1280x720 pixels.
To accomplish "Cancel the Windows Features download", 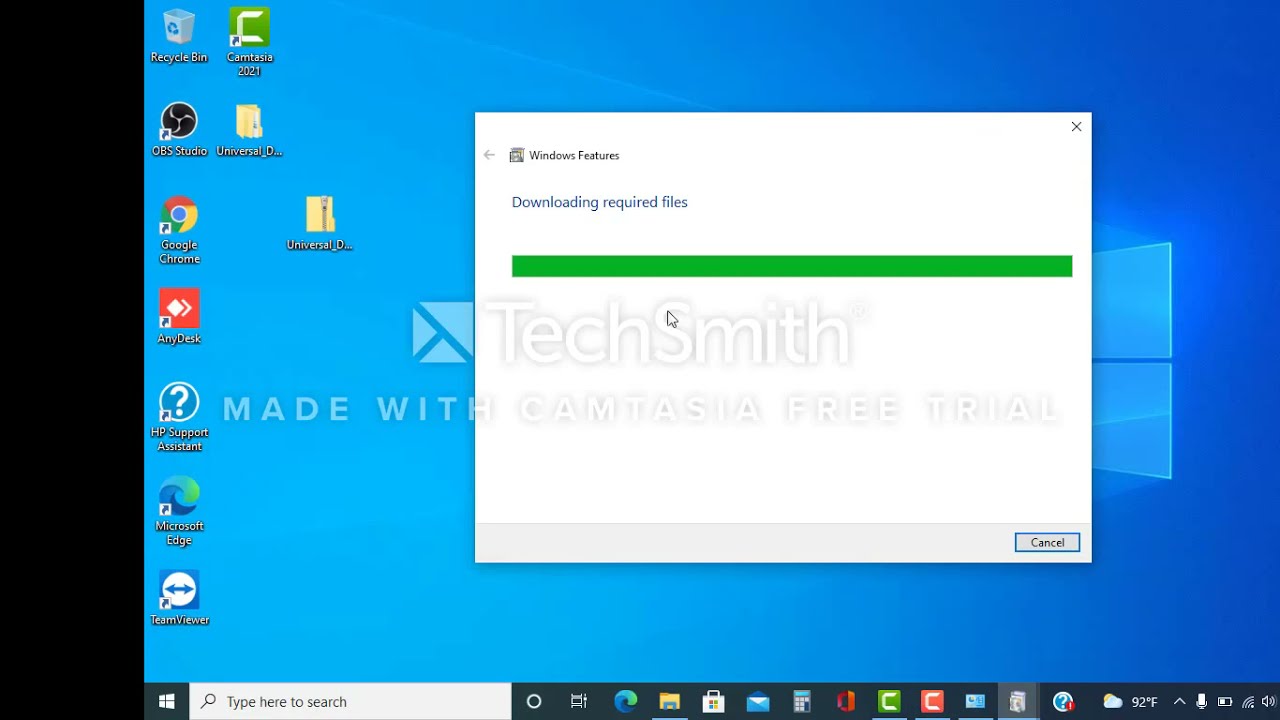I will [x=1047, y=542].
